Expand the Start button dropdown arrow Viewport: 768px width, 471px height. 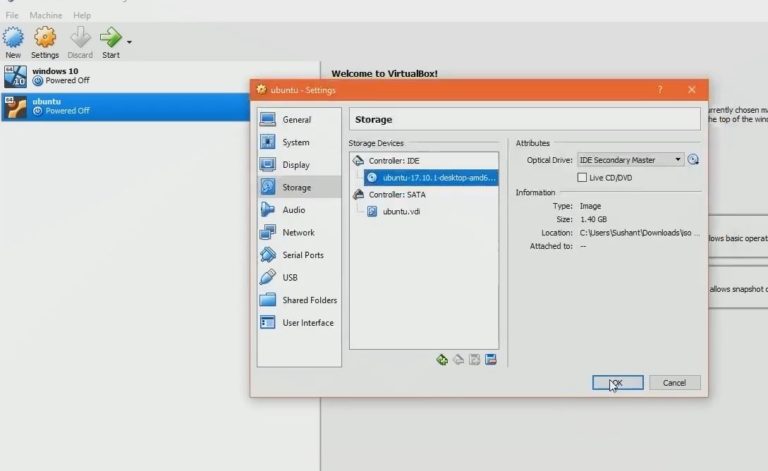pos(129,42)
